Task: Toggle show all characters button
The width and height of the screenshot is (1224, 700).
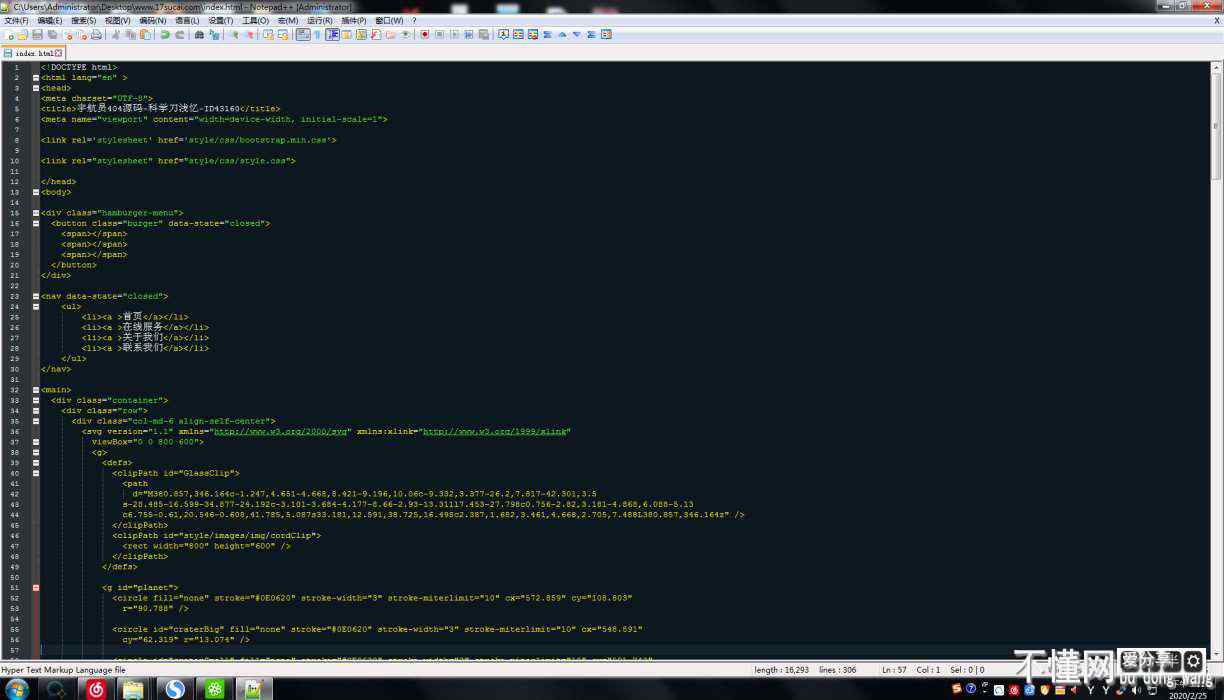Action: pos(317,34)
